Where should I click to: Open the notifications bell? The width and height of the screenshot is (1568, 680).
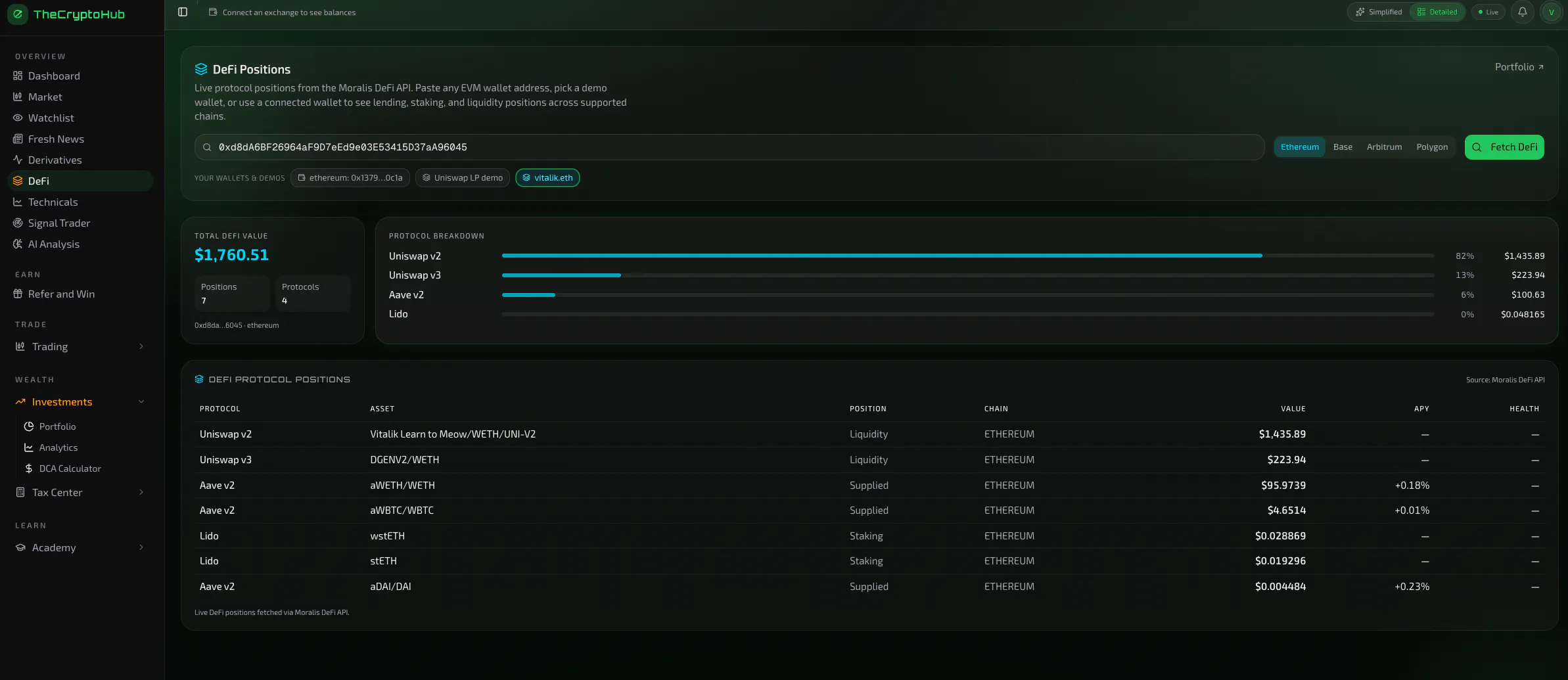click(1522, 12)
